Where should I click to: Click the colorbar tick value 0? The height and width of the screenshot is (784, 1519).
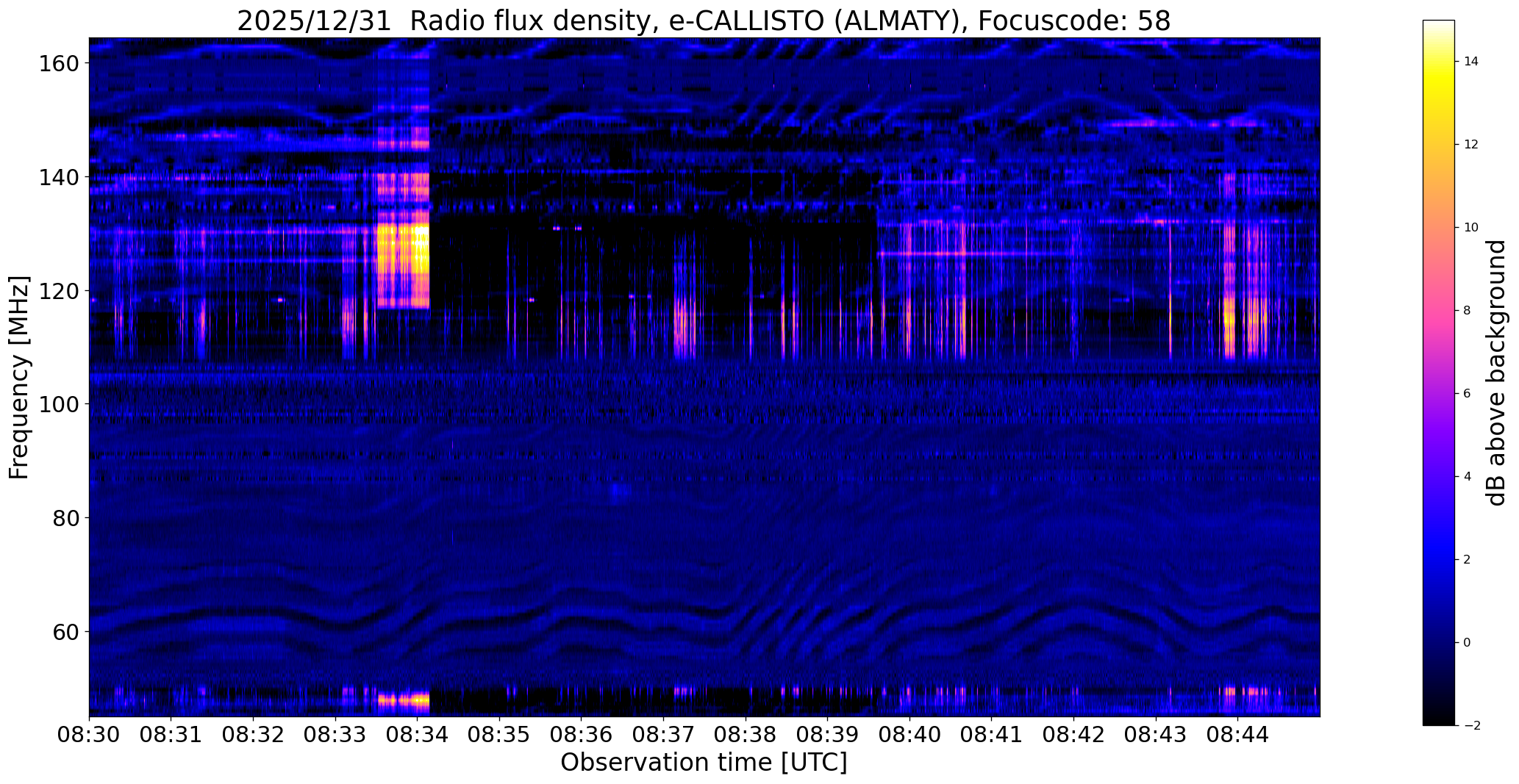click(x=1468, y=643)
